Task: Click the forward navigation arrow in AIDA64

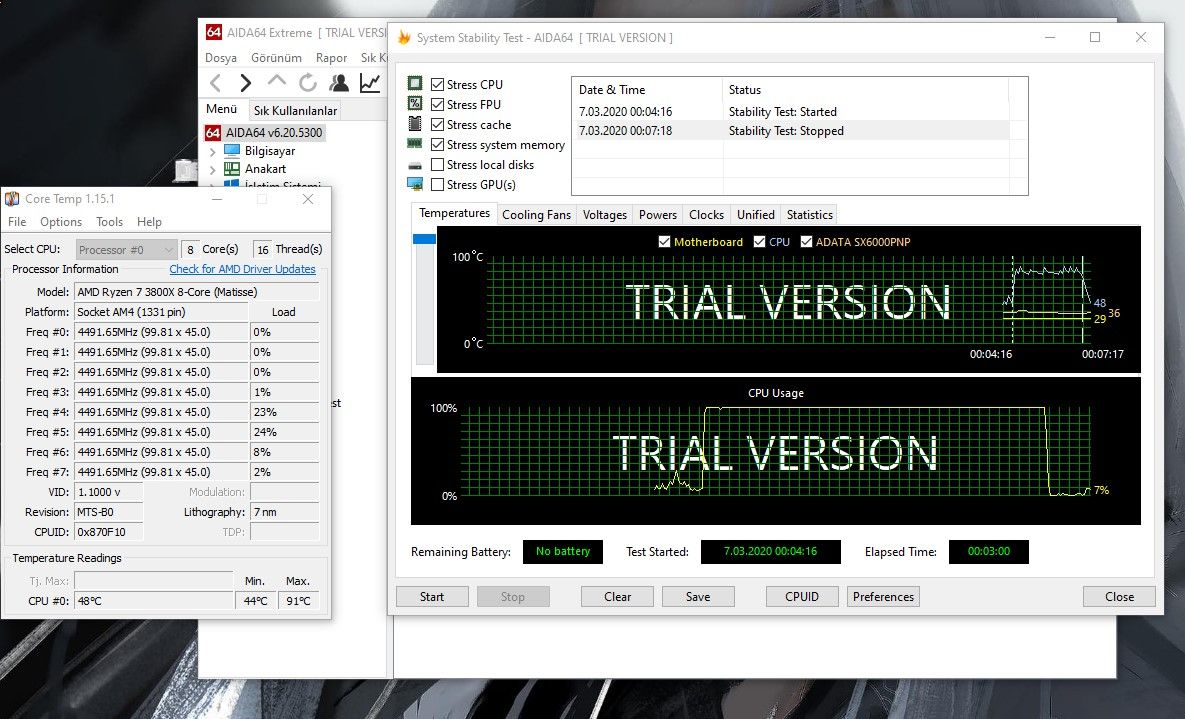Action: pyautogui.click(x=246, y=83)
